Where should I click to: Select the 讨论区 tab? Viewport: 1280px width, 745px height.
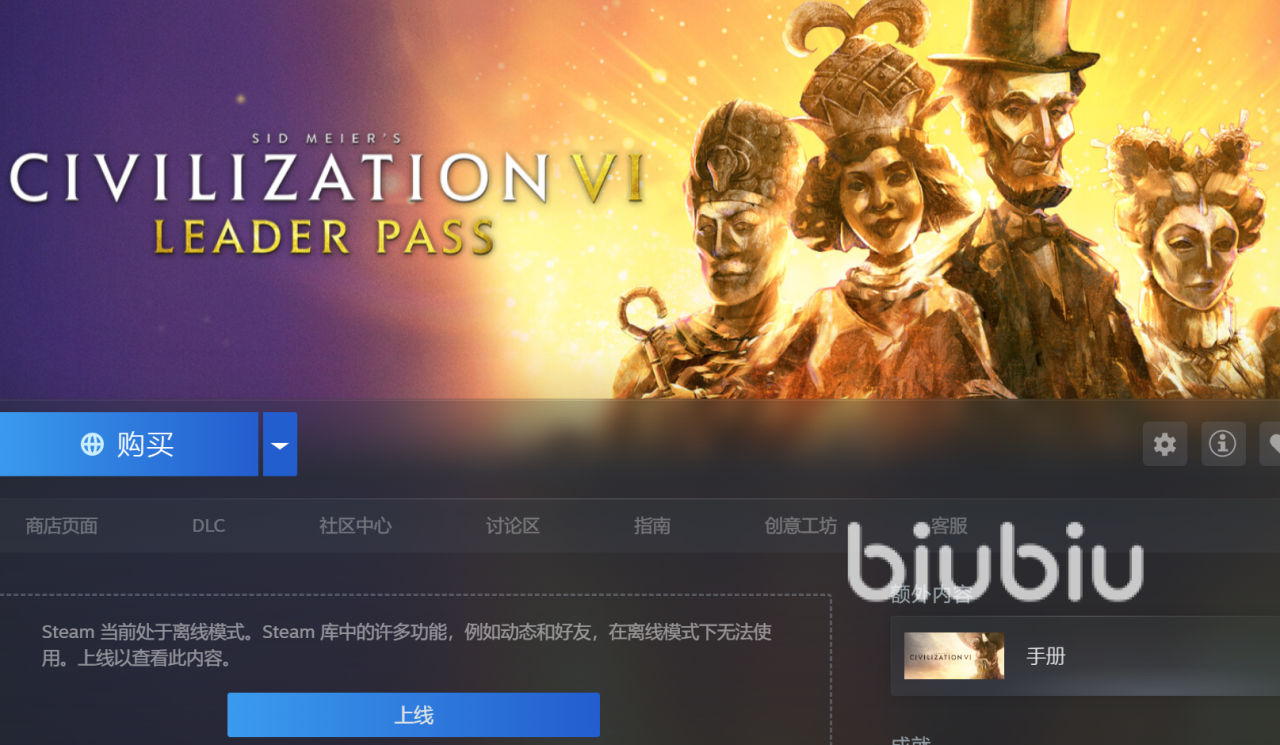(513, 526)
